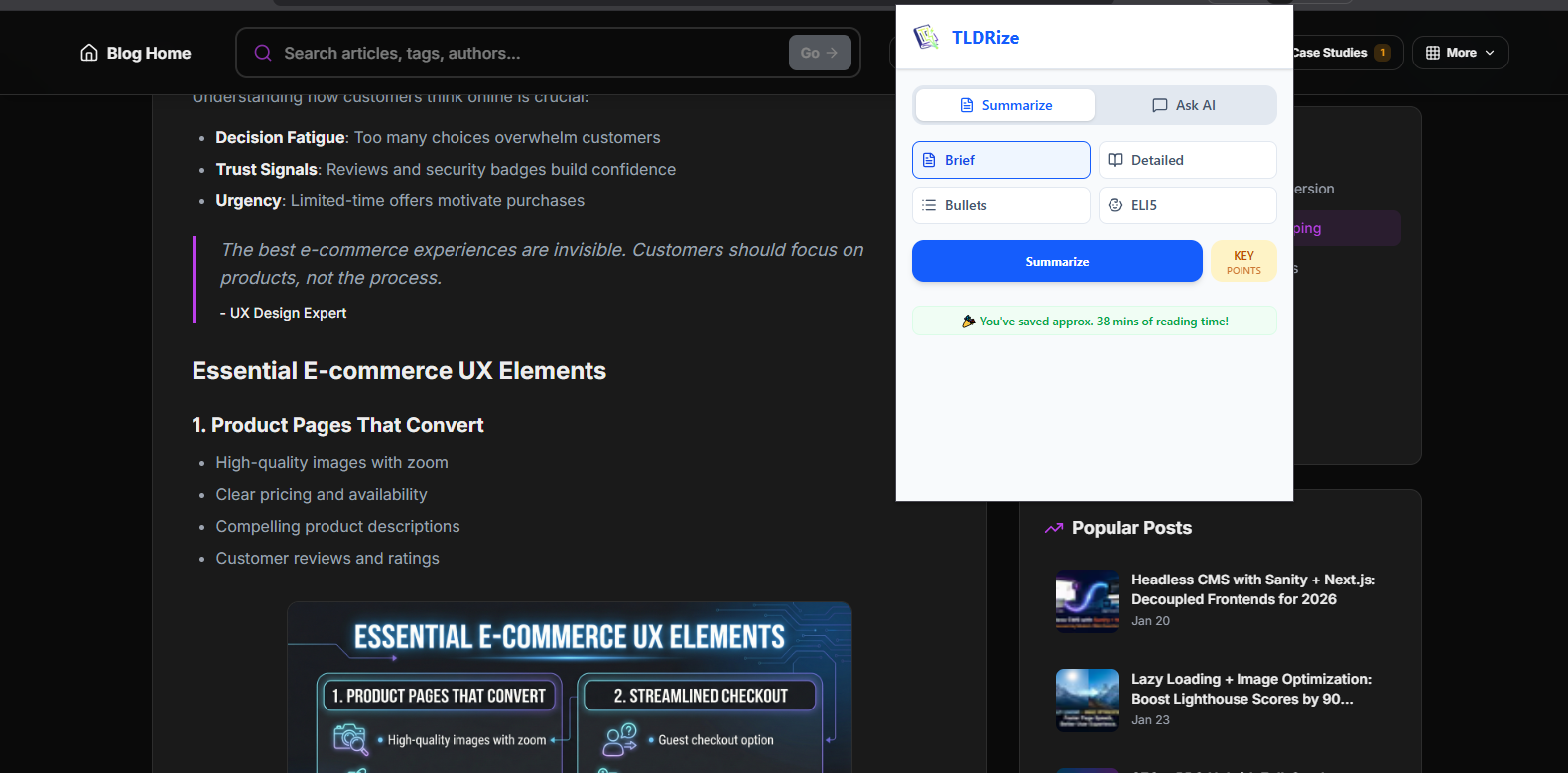Click the Case Studies notification badge

1382,53
